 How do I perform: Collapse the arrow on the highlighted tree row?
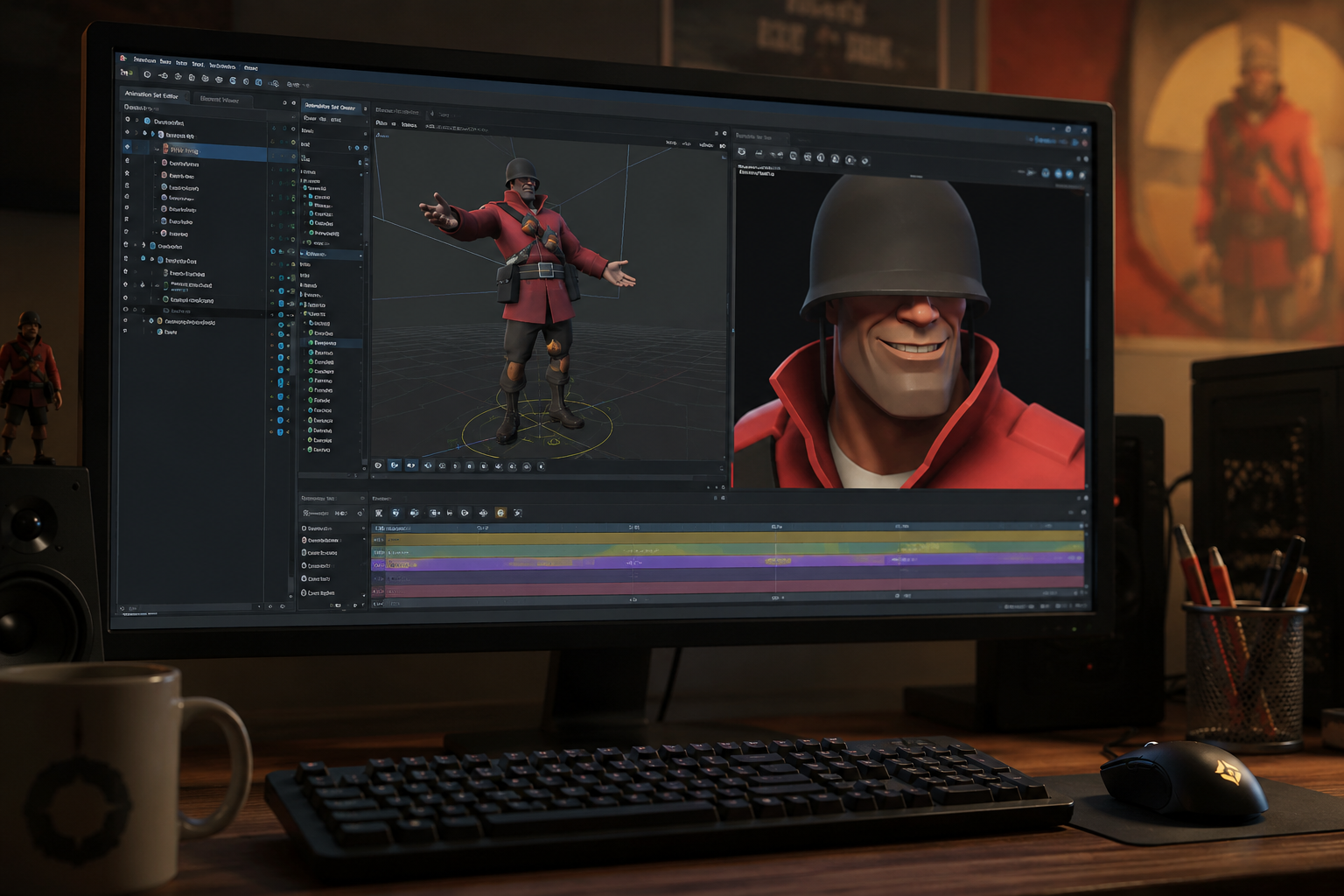point(157,150)
